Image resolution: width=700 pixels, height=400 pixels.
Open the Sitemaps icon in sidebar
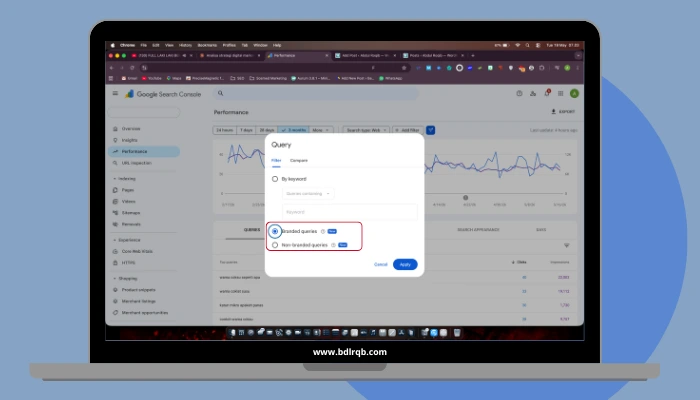(x=115, y=213)
